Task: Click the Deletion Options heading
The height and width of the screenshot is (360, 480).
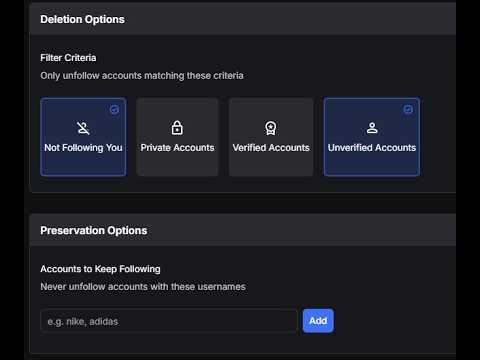Action: pos(82,19)
